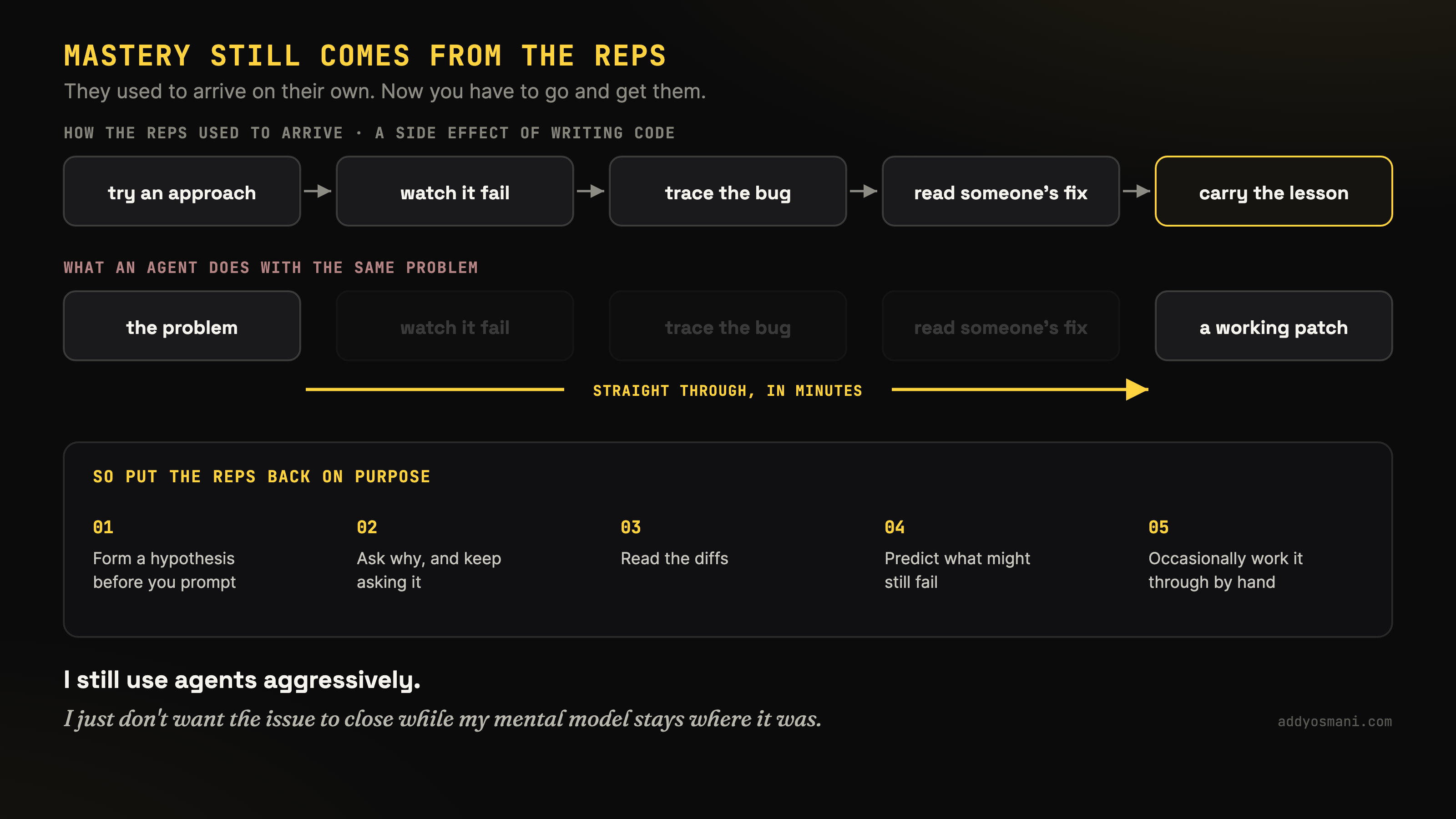Click 'the problem' box
This screenshot has width=1456, height=819.
[182, 326]
